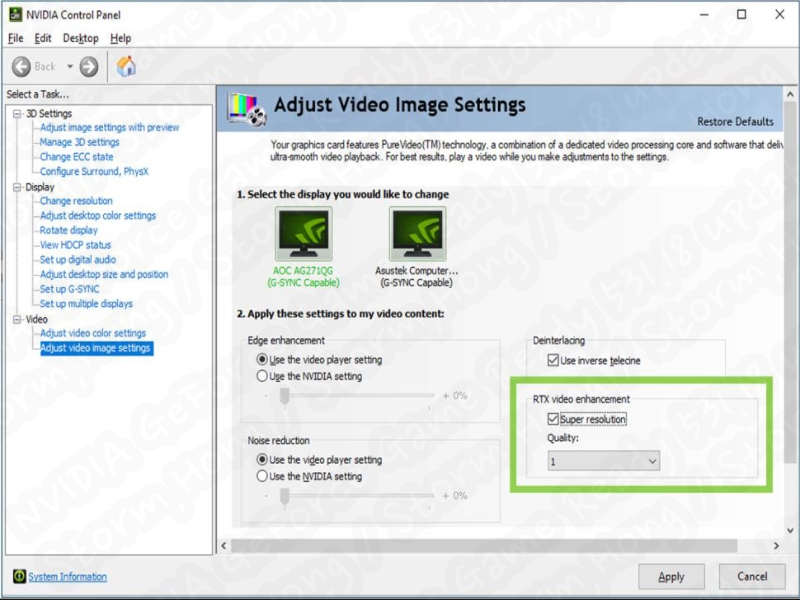Click the vertical scrollbar down arrow

coord(790,530)
